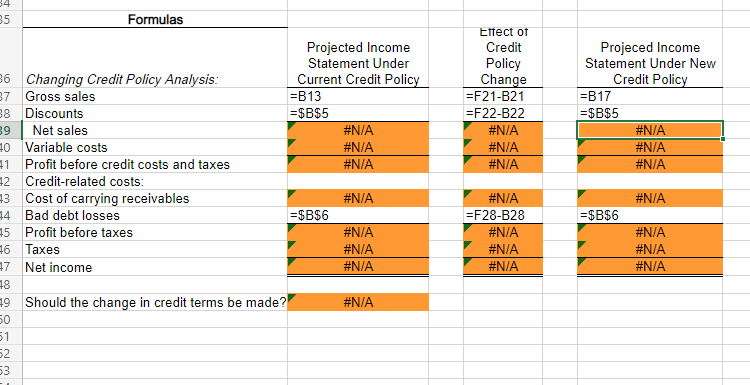Click the Variable costs row label
The height and width of the screenshot is (385, 750).
click(x=66, y=148)
